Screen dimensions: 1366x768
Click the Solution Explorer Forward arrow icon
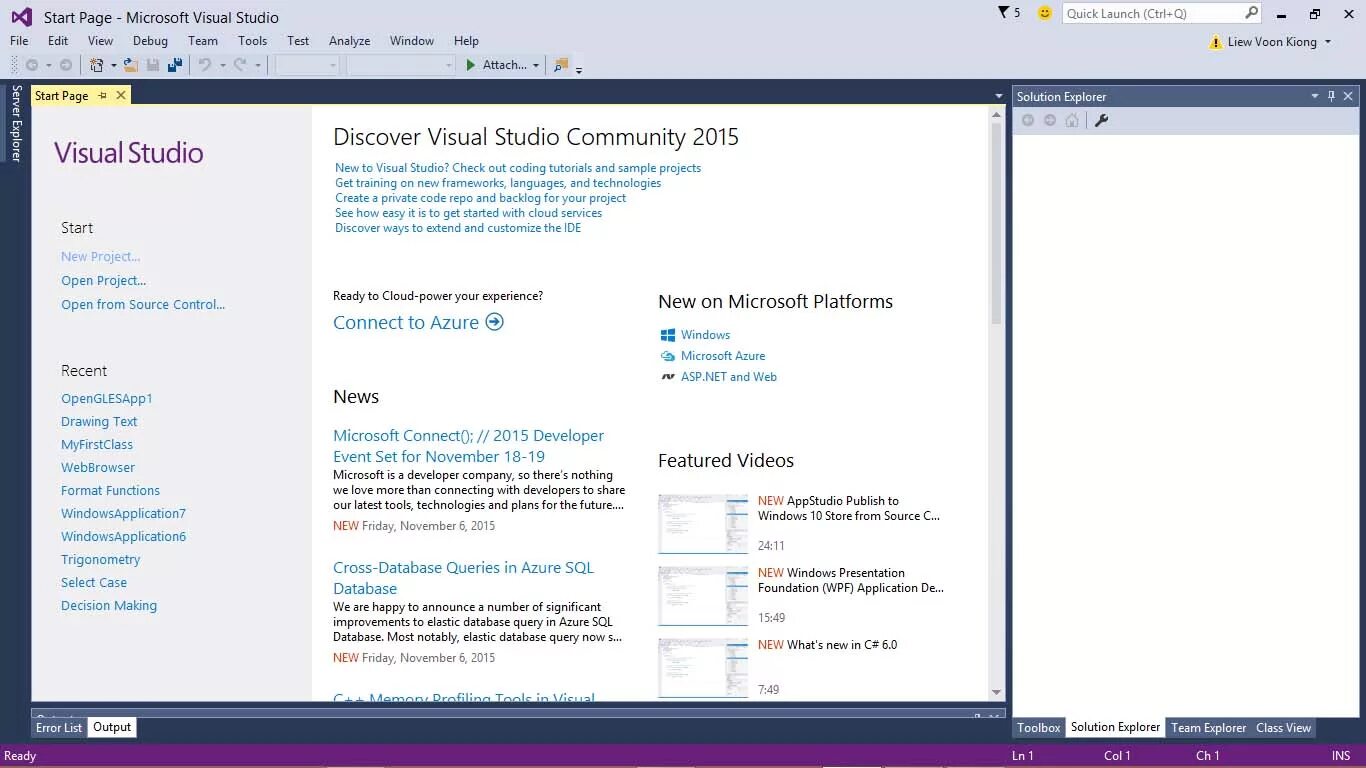[x=1050, y=120]
